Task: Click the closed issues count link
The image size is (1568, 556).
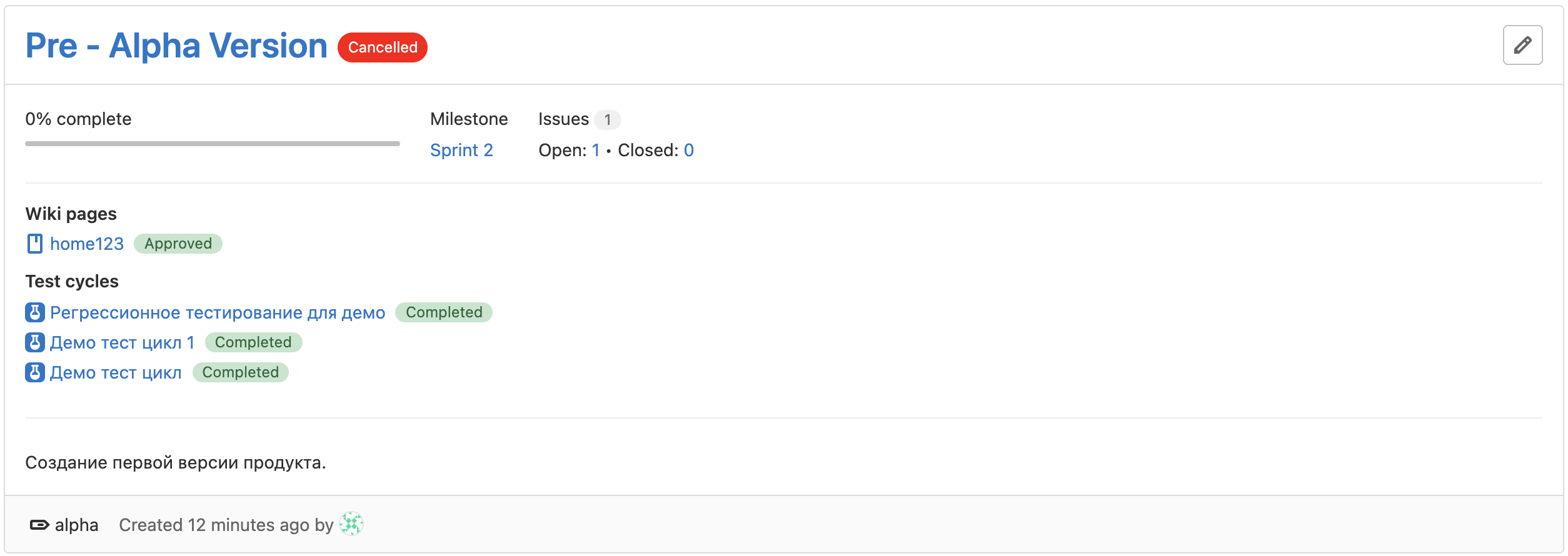Action: (x=688, y=151)
